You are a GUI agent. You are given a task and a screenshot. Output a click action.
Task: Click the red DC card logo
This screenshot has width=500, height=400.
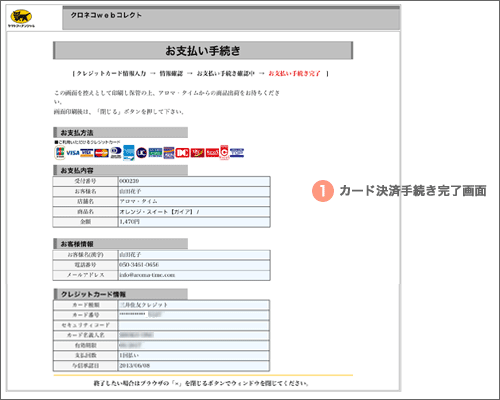pyautogui.click(x=182, y=153)
